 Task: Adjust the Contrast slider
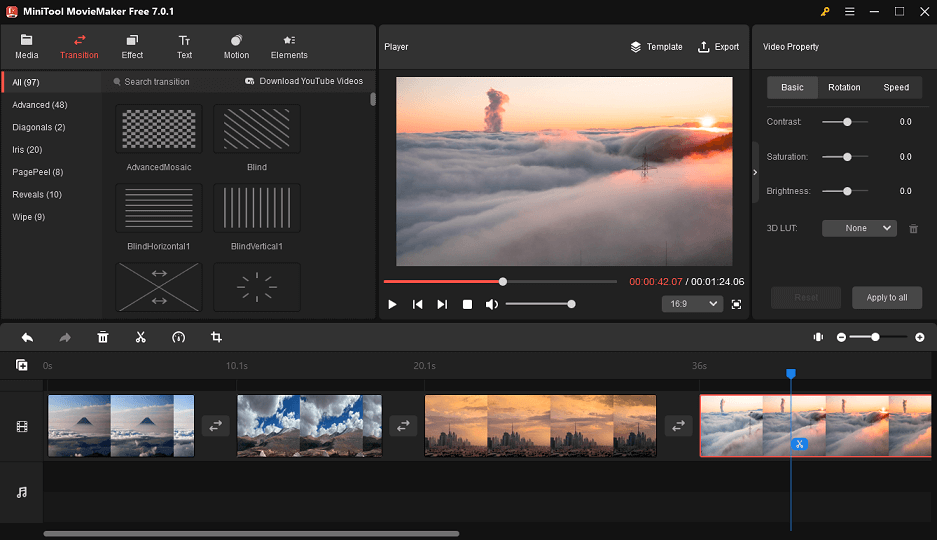click(x=845, y=122)
